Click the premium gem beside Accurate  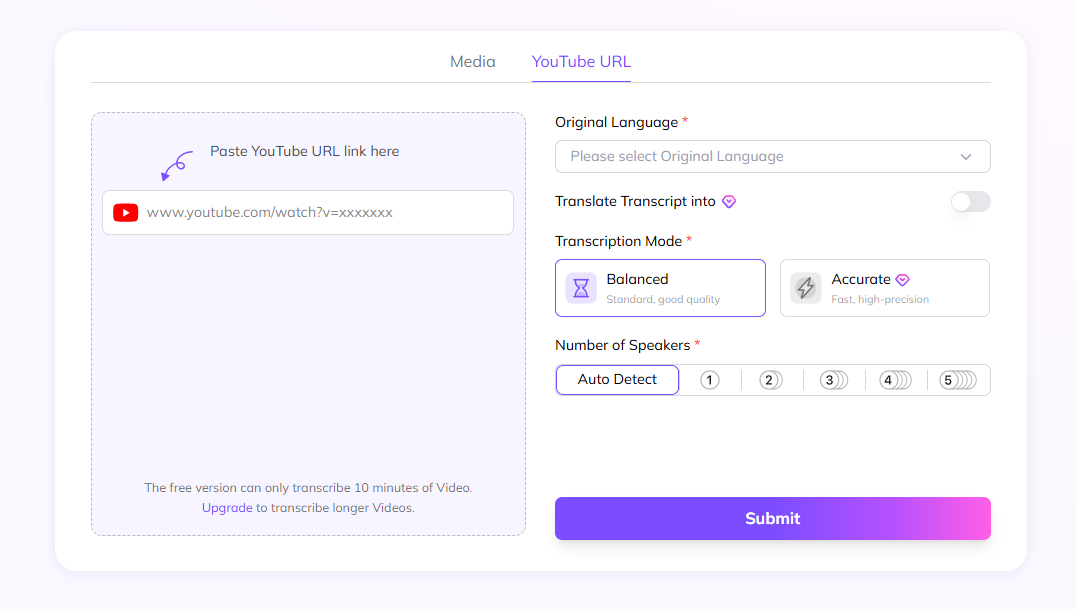click(903, 280)
